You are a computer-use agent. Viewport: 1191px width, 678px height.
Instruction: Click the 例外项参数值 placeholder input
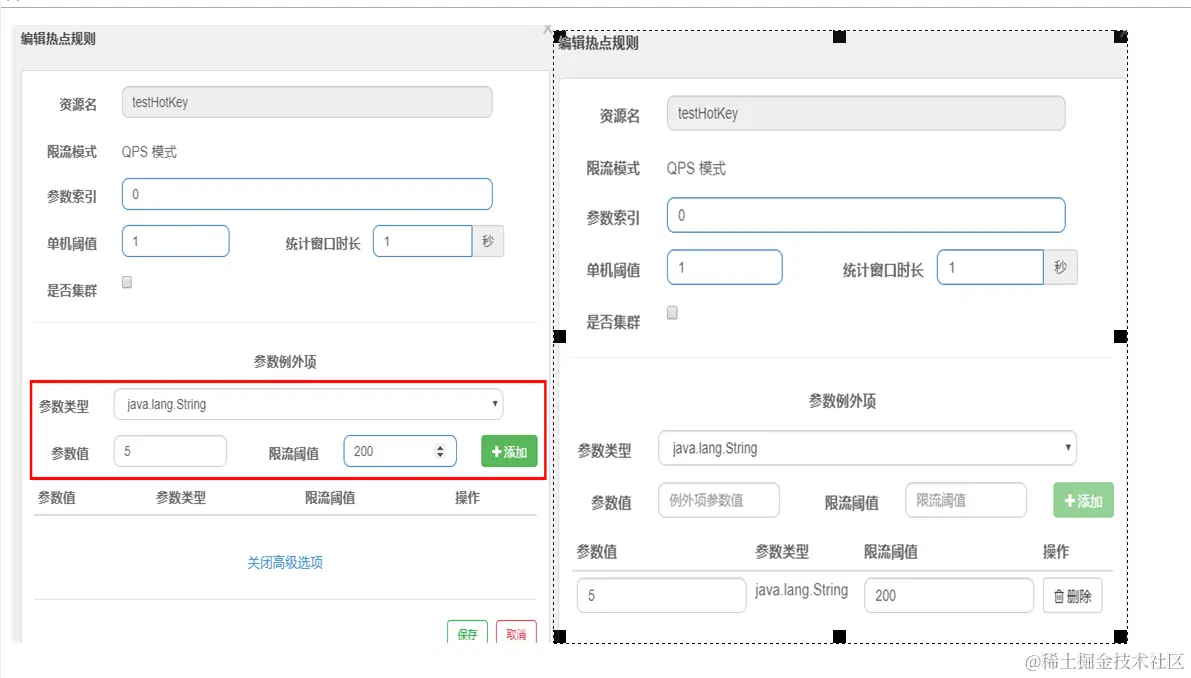719,500
